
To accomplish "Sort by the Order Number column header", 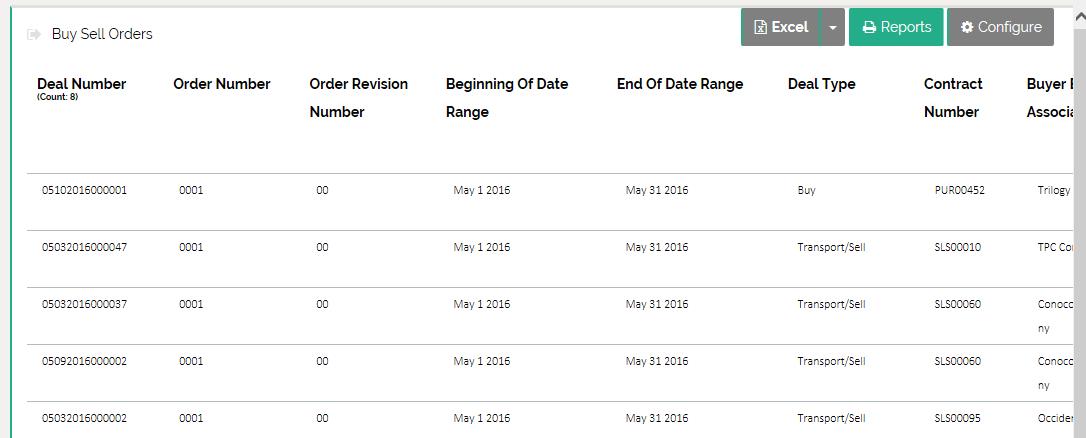I will point(221,84).
